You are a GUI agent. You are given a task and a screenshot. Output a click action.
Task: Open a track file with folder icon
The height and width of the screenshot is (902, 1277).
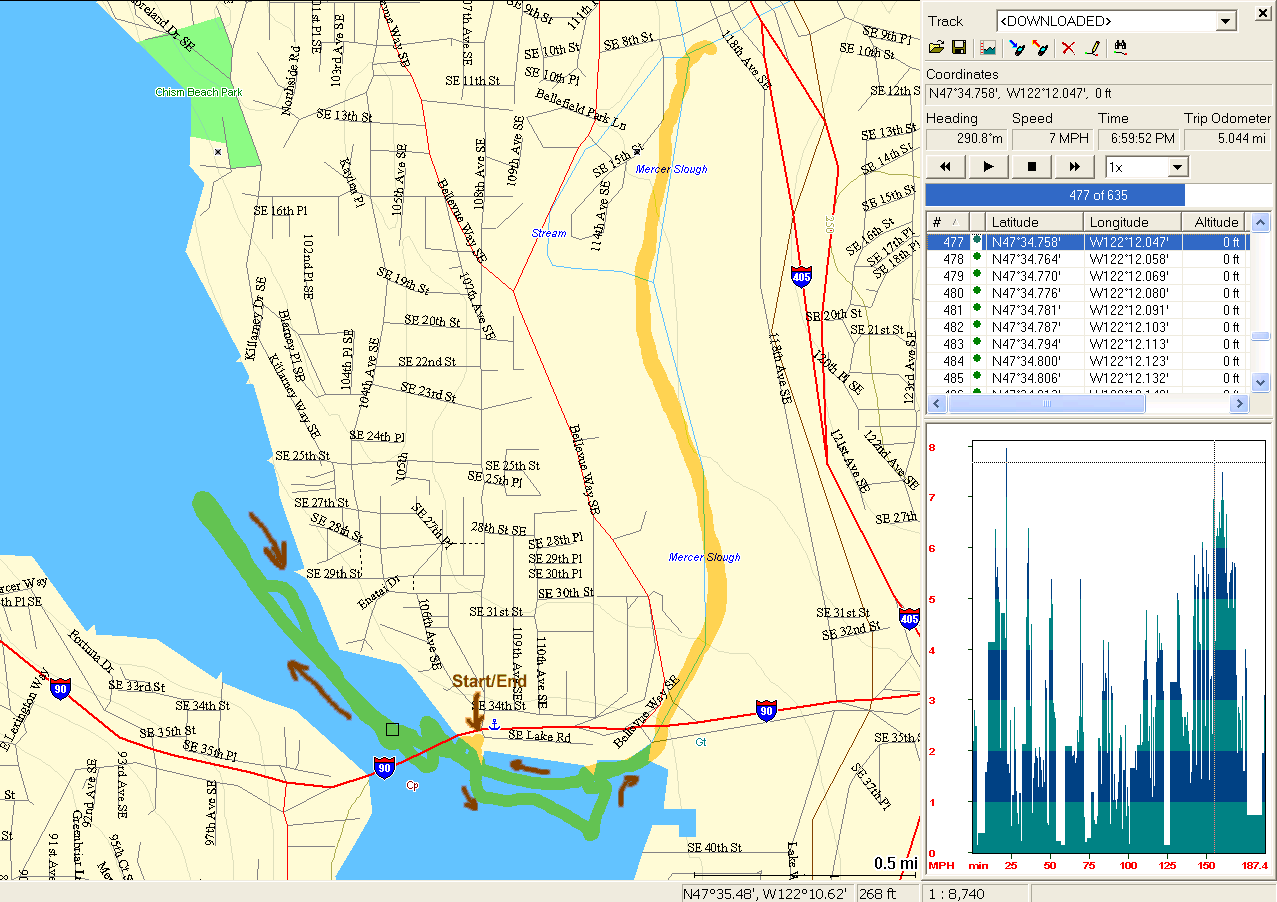point(937,47)
